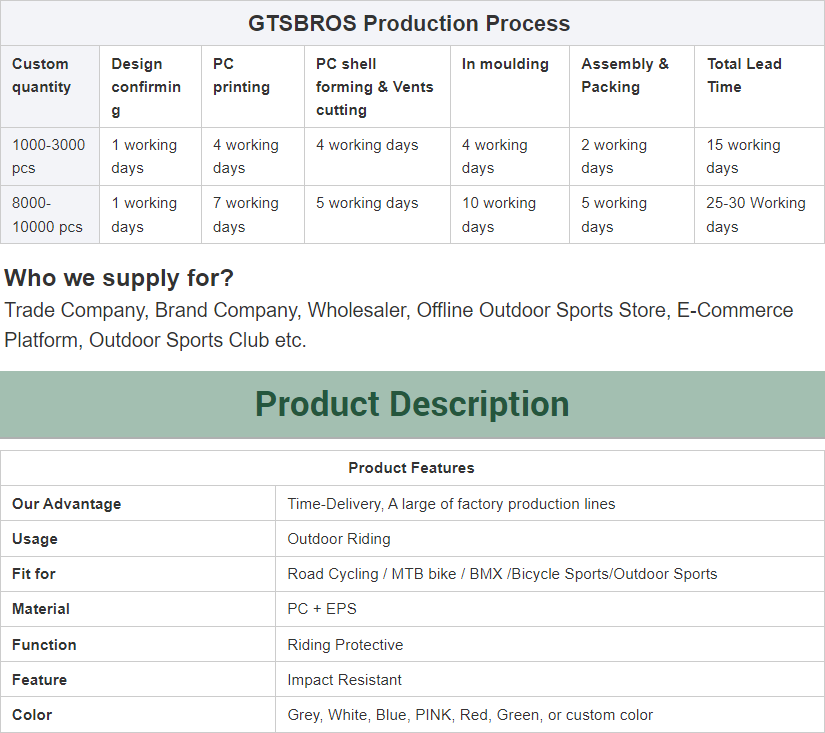Select the Road Cycling / MTB bike value

[502, 574]
